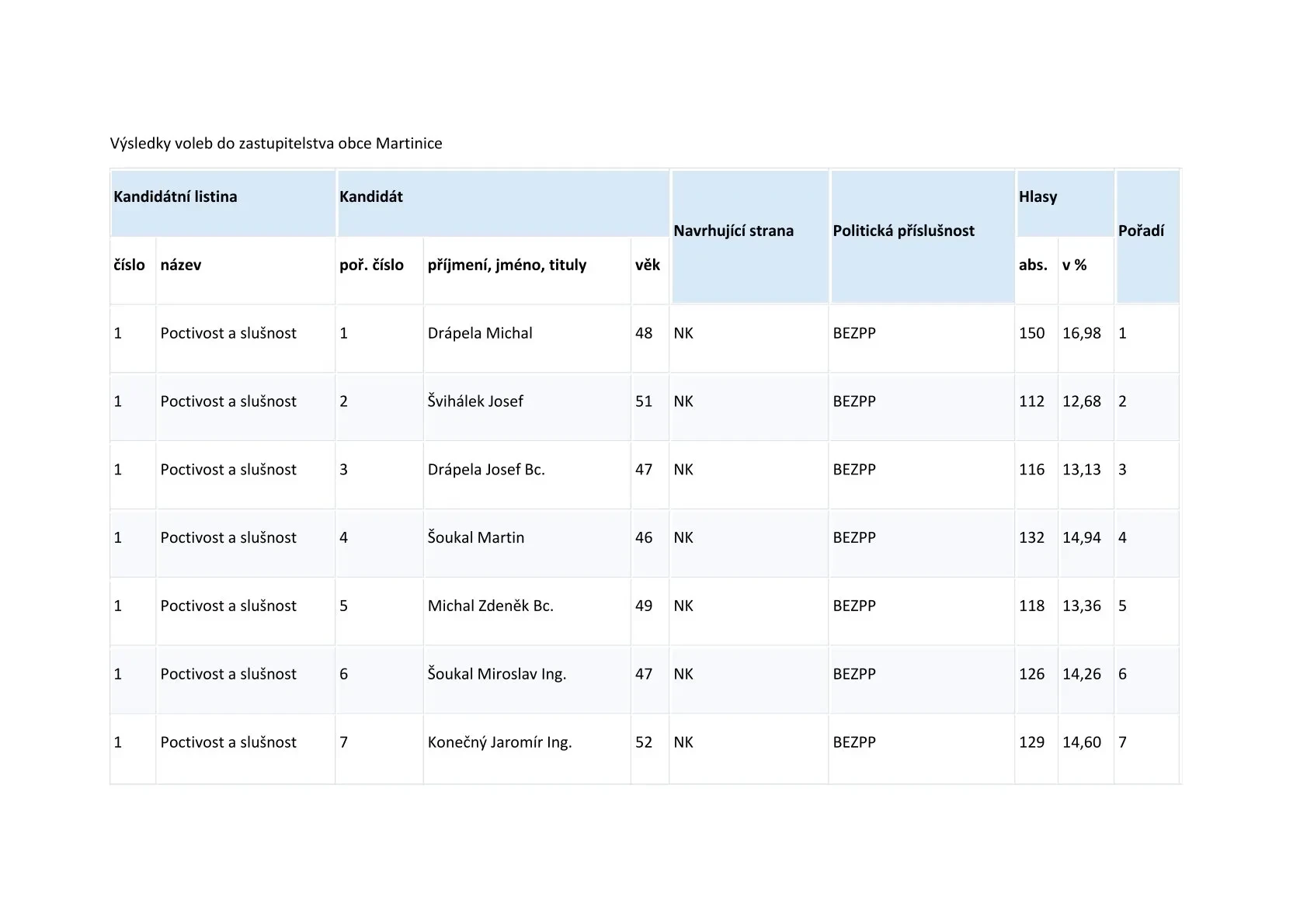Click the percentage '14,26'
This screenshot has height=924, width=1307.
1082,674
